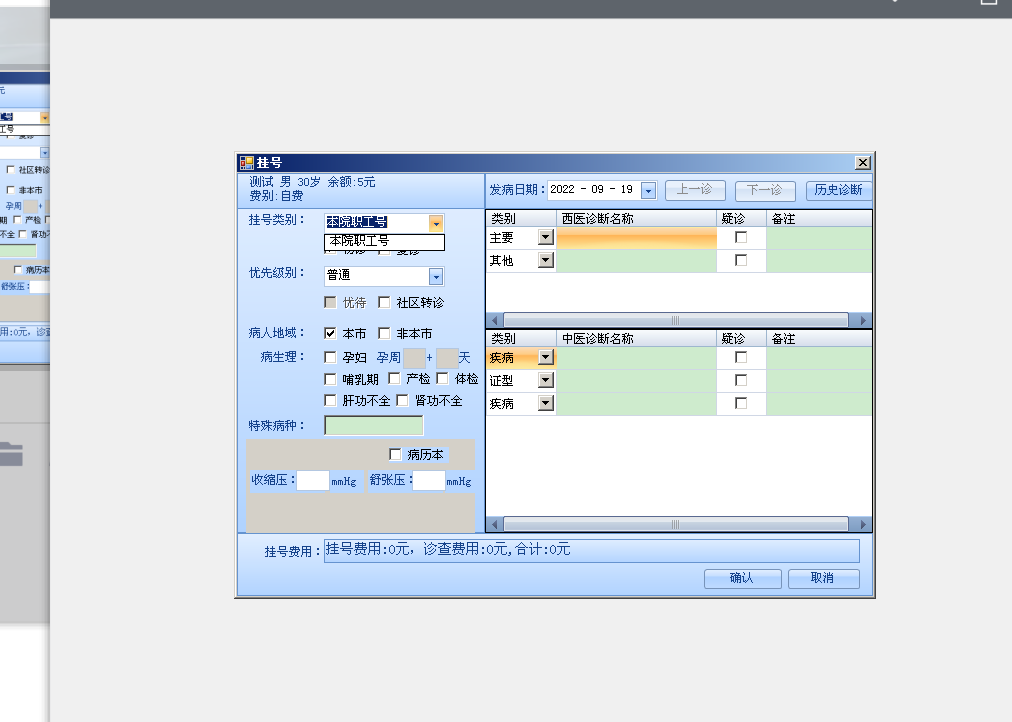
Task: Open the 挂号类别 dropdown arrow
Action: point(436,223)
